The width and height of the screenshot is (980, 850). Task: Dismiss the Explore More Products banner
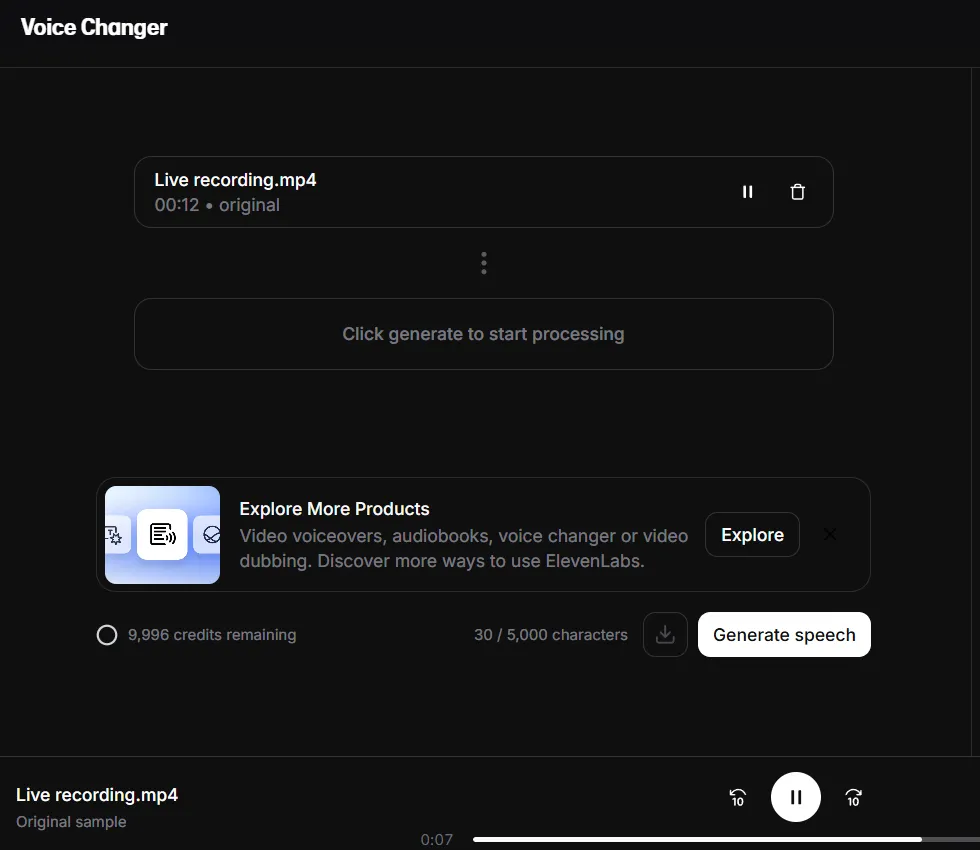[829, 534]
